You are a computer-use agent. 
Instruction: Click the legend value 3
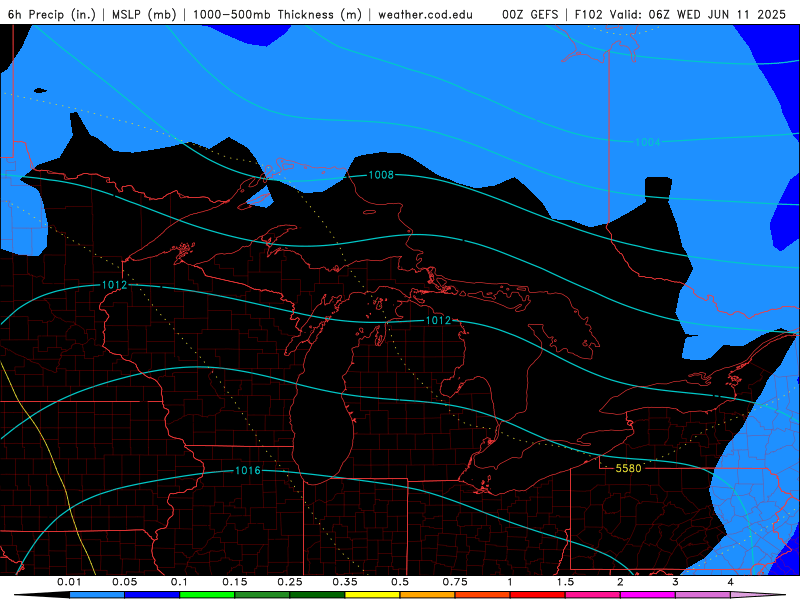[x=675, y=582]
